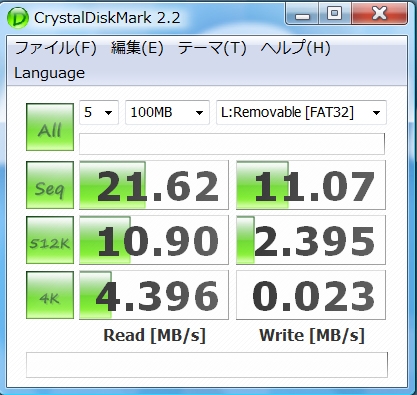
Task: Click the 4K read result 4.396
Action: tap(154, 295)
